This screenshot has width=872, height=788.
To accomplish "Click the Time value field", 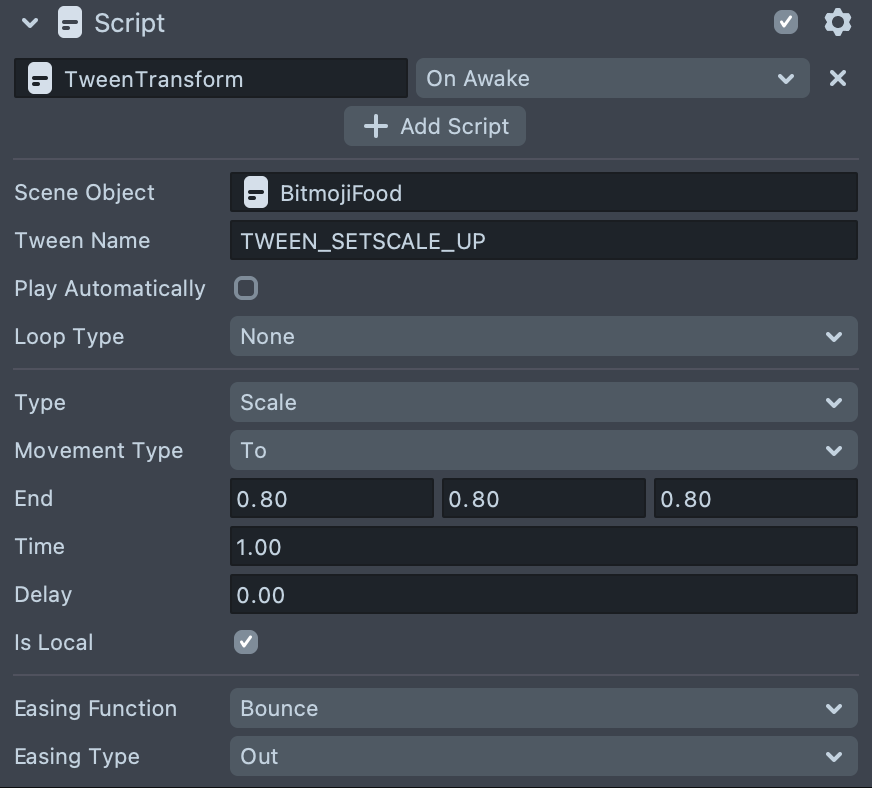I will tap(543, 546).
